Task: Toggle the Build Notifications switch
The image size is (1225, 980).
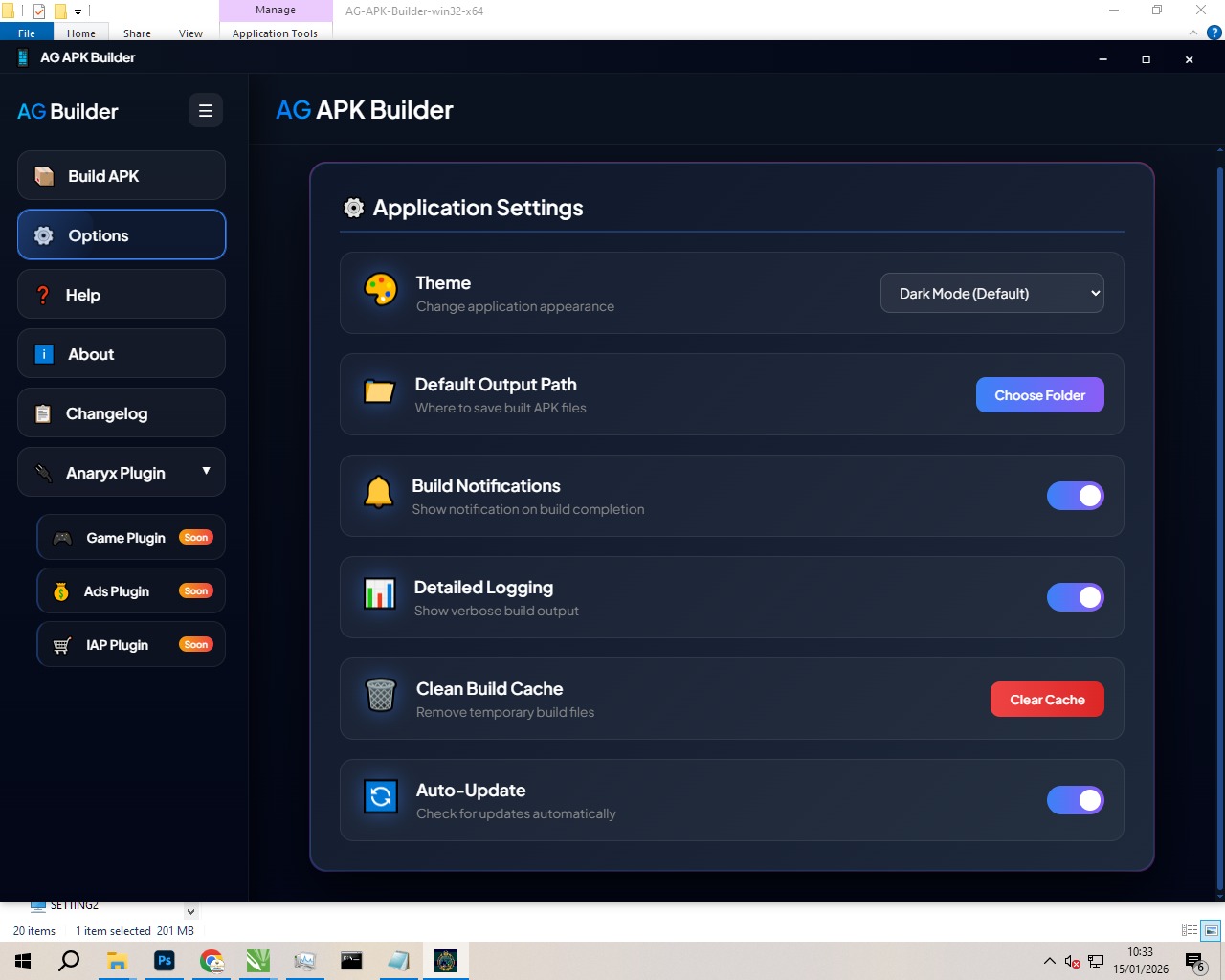Action: coord(1076,496)
